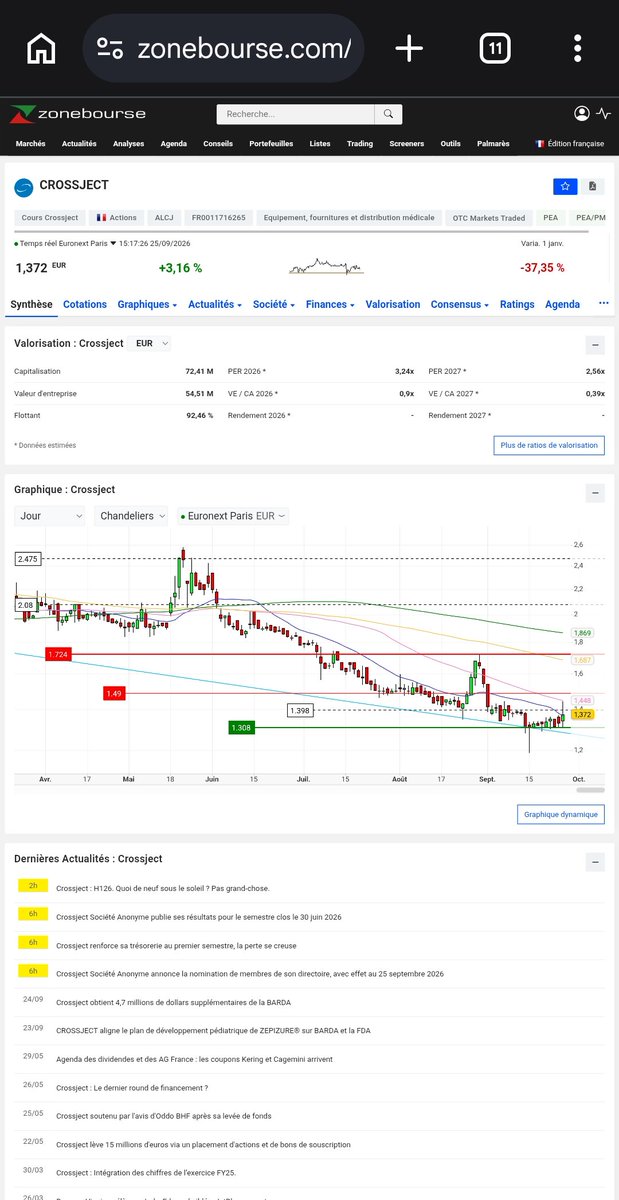Click the document icon next to star
This screenshot has width=619, height=1200.
[593, 186]
